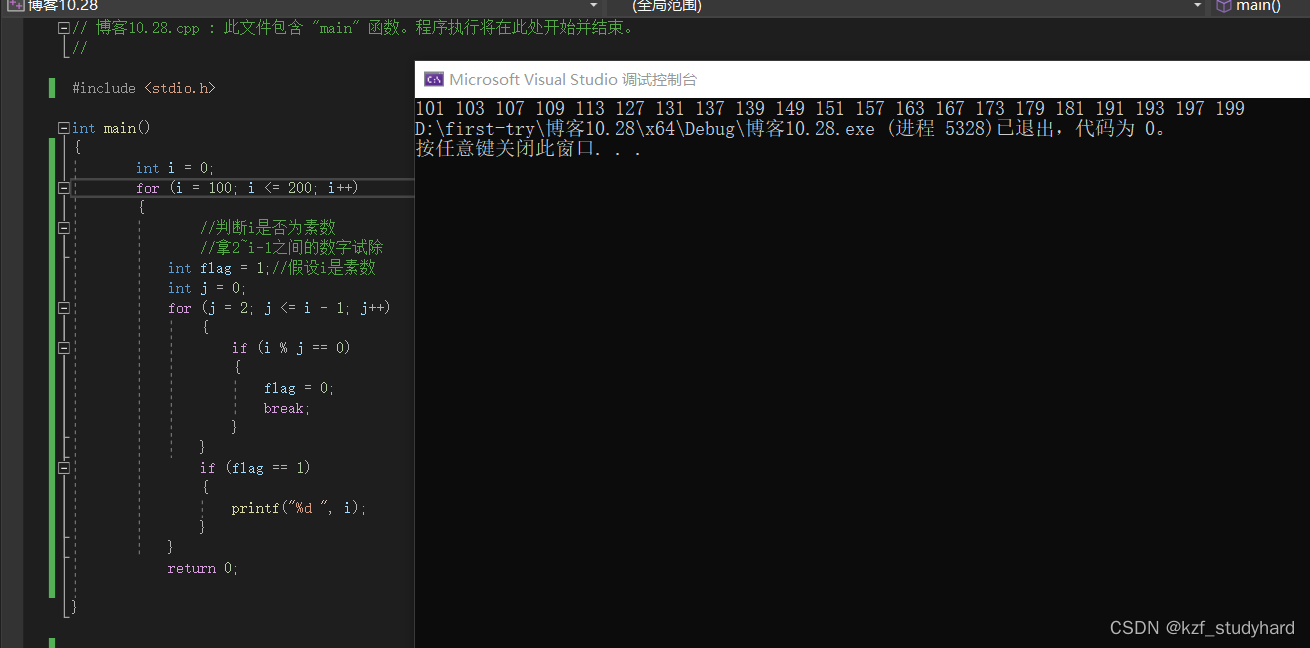1310x648 pixels.
Task: Collapse the //判断i是否为素数 comment block
Action: 64,228
